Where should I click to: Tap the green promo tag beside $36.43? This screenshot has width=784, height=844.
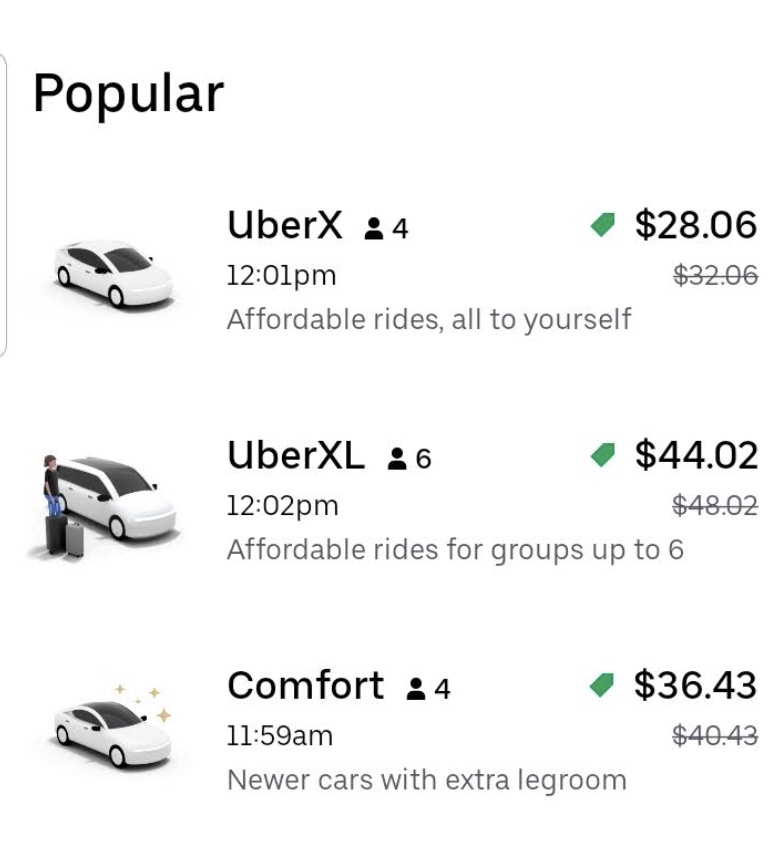pos(603,686)
